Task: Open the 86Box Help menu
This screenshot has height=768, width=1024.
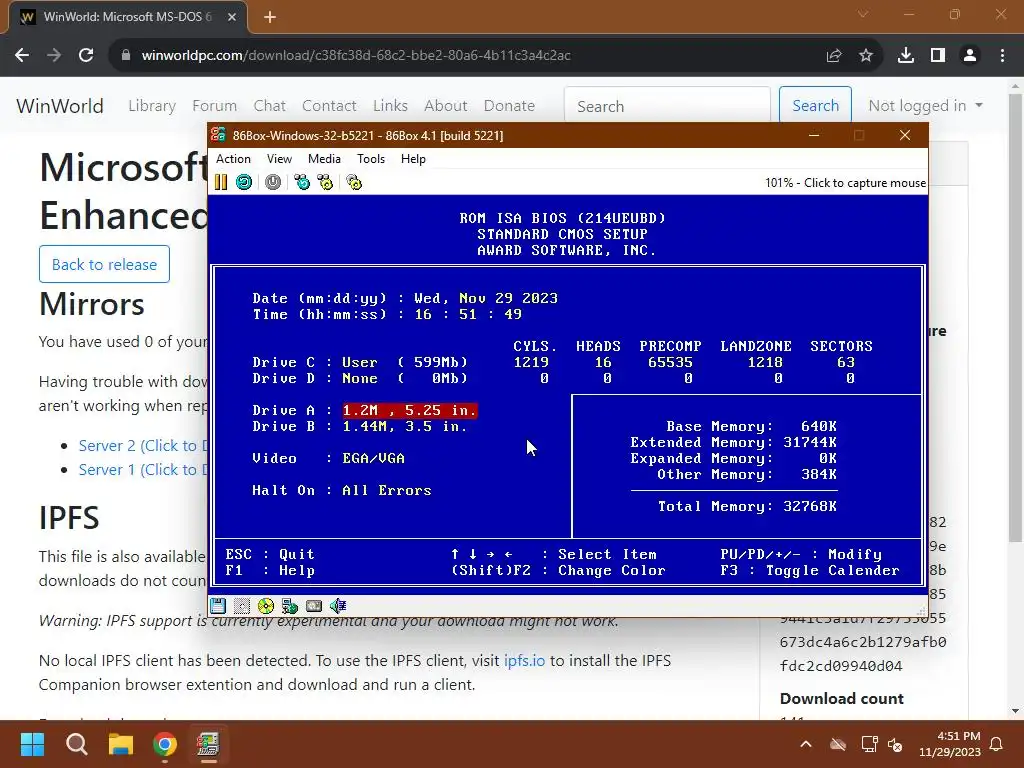Action: coord(413,159)
